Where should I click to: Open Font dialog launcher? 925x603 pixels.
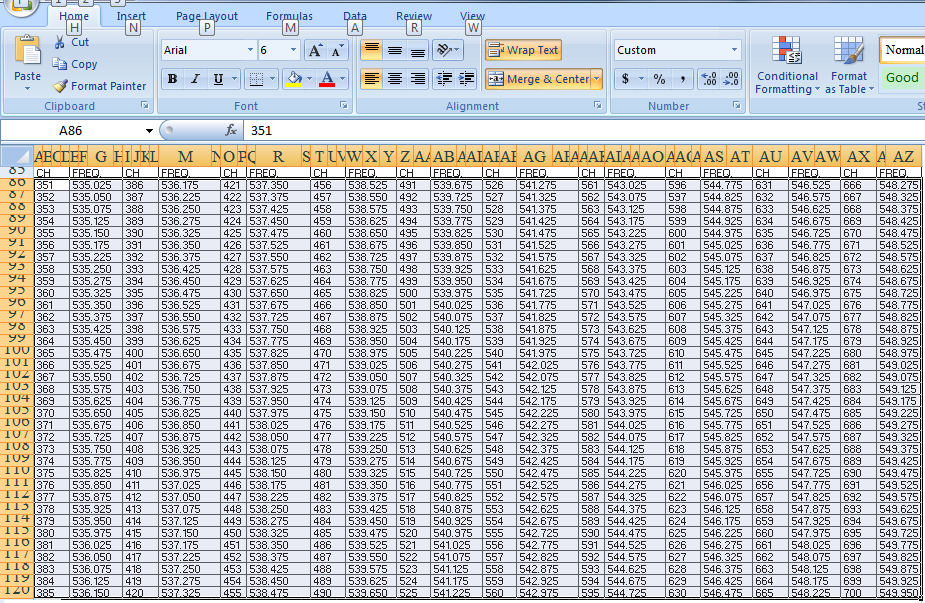coord(344,105)
